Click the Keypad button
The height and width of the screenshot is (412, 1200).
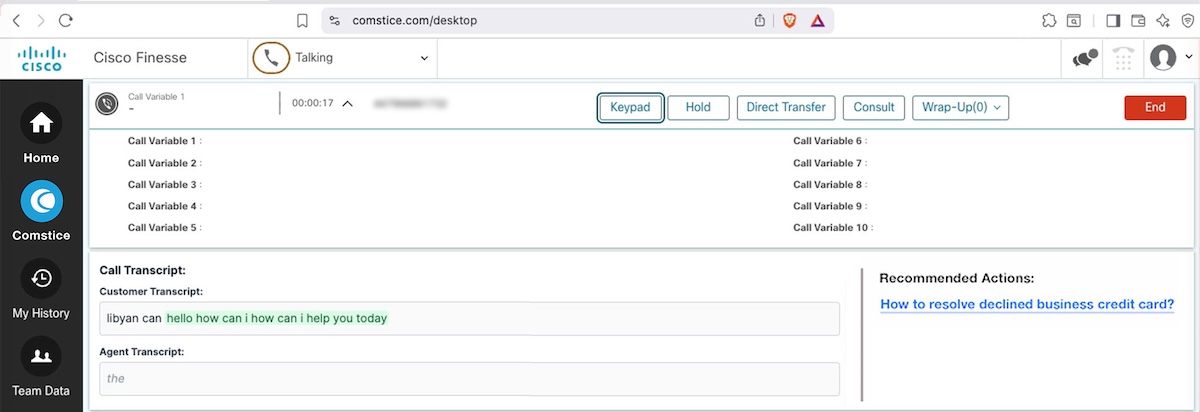pos(631,107)
